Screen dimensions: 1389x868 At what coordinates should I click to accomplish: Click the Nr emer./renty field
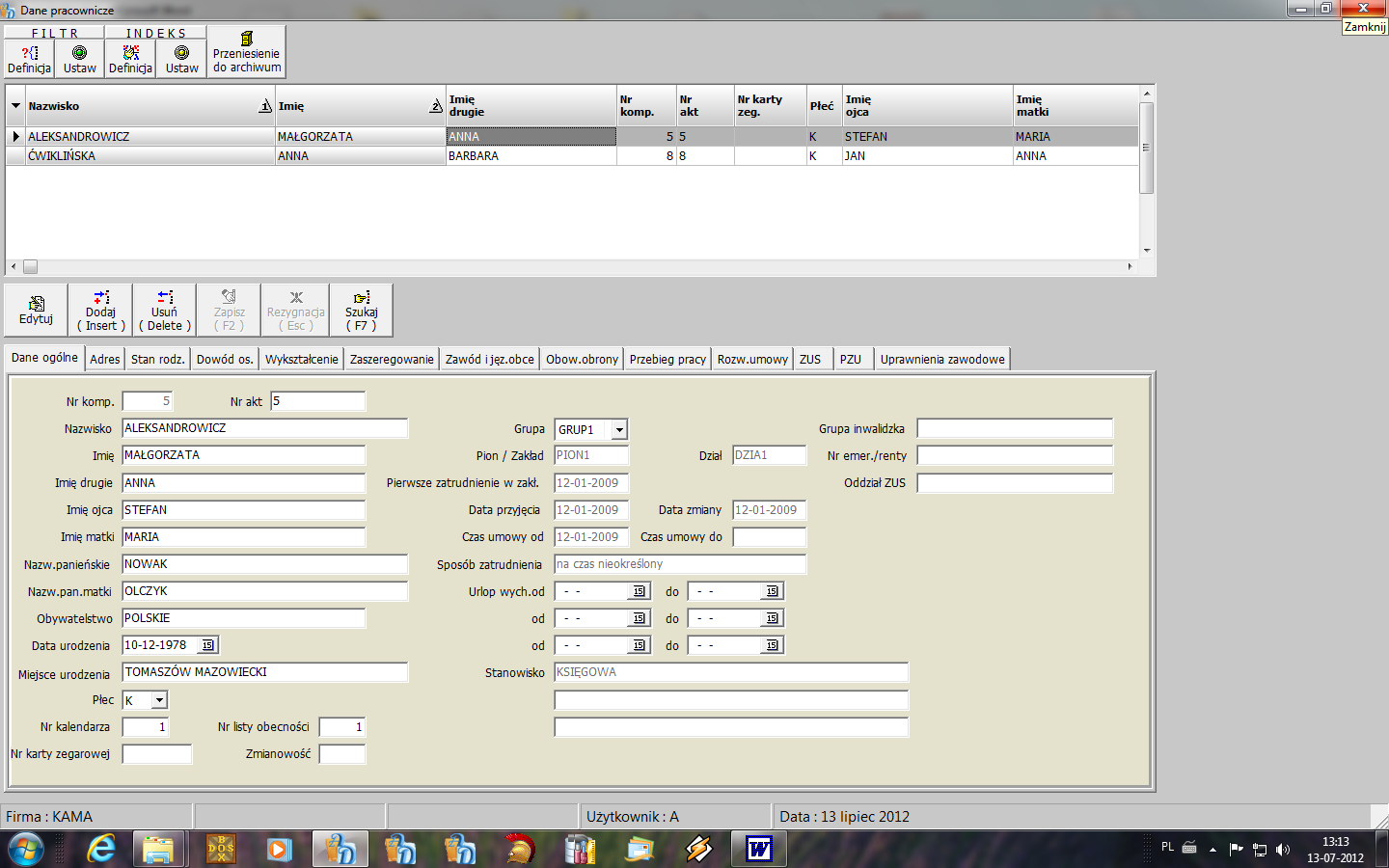click(x=1015, y=455)
